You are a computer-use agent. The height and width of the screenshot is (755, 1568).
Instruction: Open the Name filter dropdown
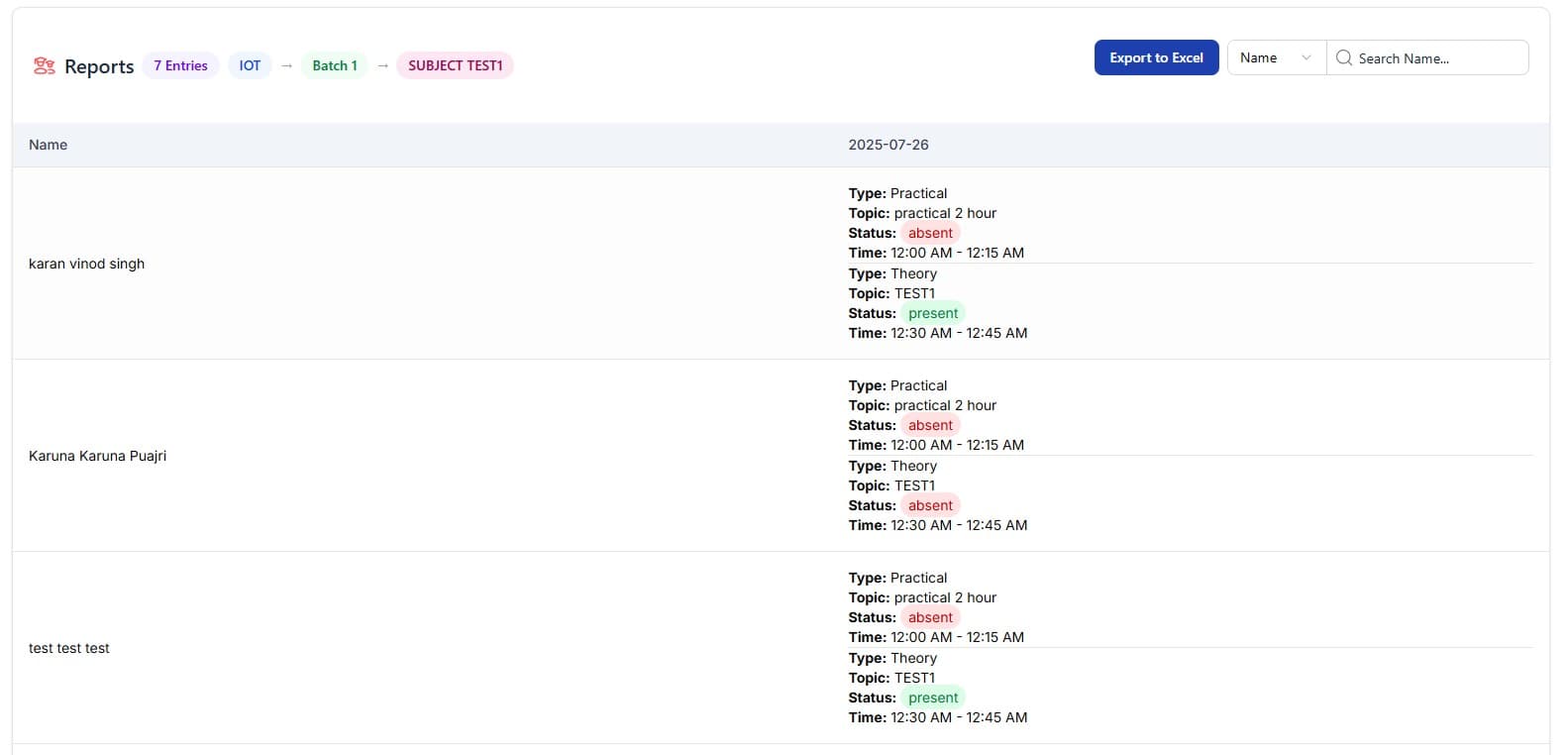(x=1276, y=58)
